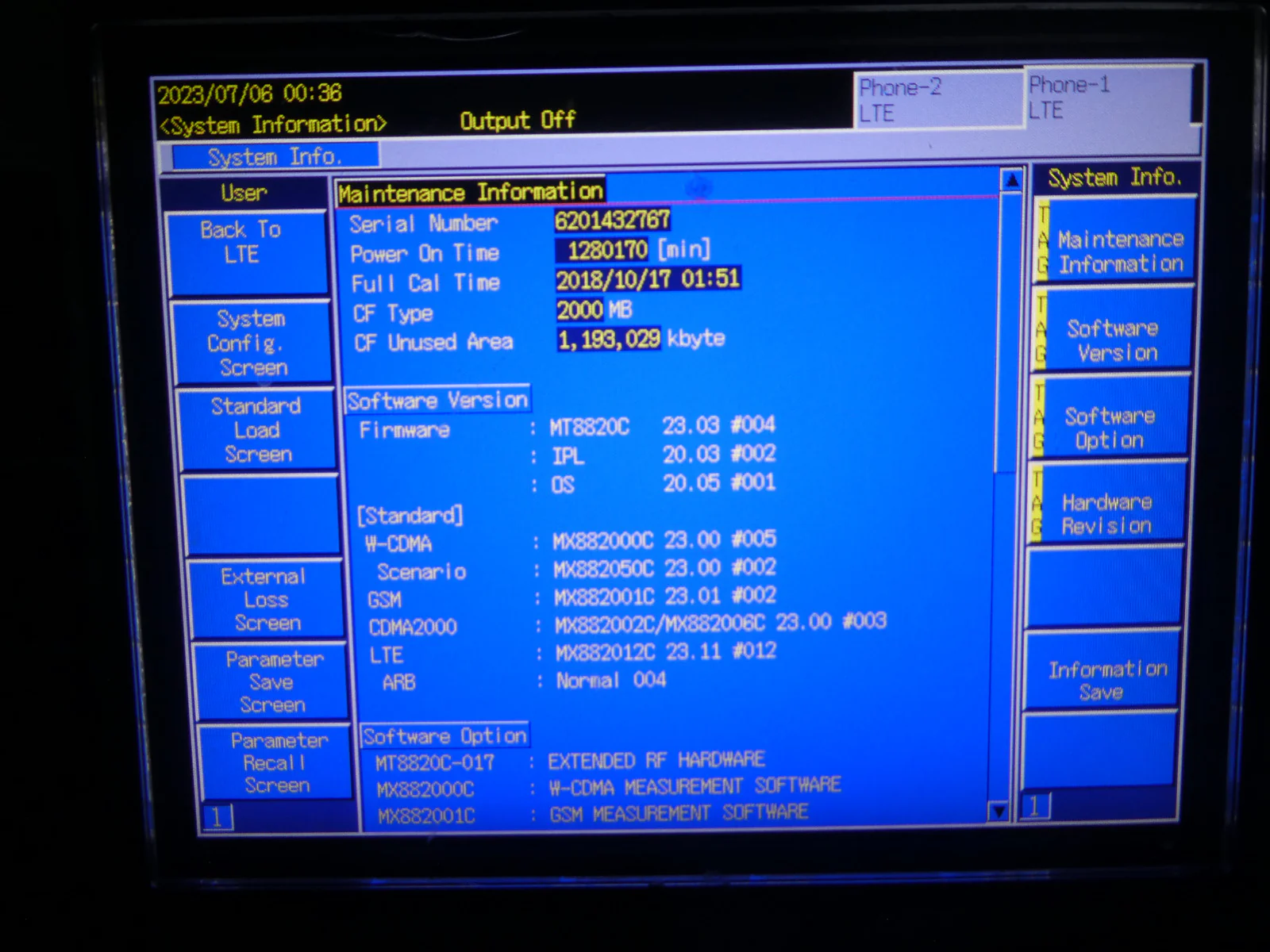Click the [Standard] label
Image resolution: width=1270 pixels, height=952 pixels.
click(410, 516)
